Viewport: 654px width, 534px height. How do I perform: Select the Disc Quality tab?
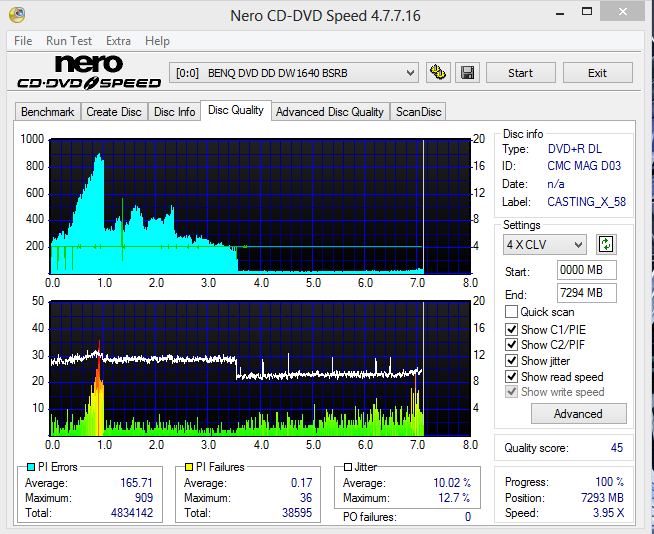click(236, 110)
